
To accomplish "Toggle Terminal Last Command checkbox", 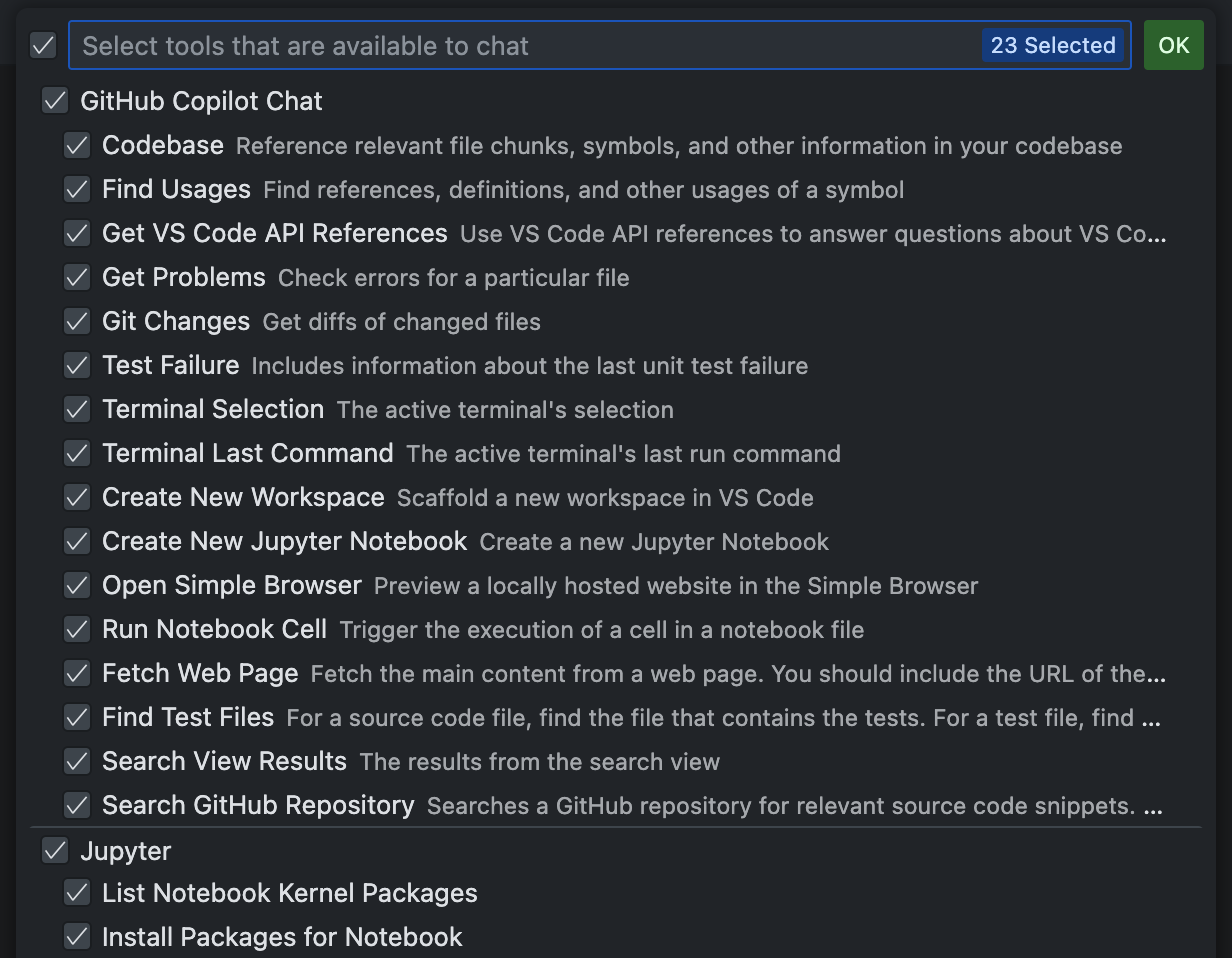I will 77,453.
